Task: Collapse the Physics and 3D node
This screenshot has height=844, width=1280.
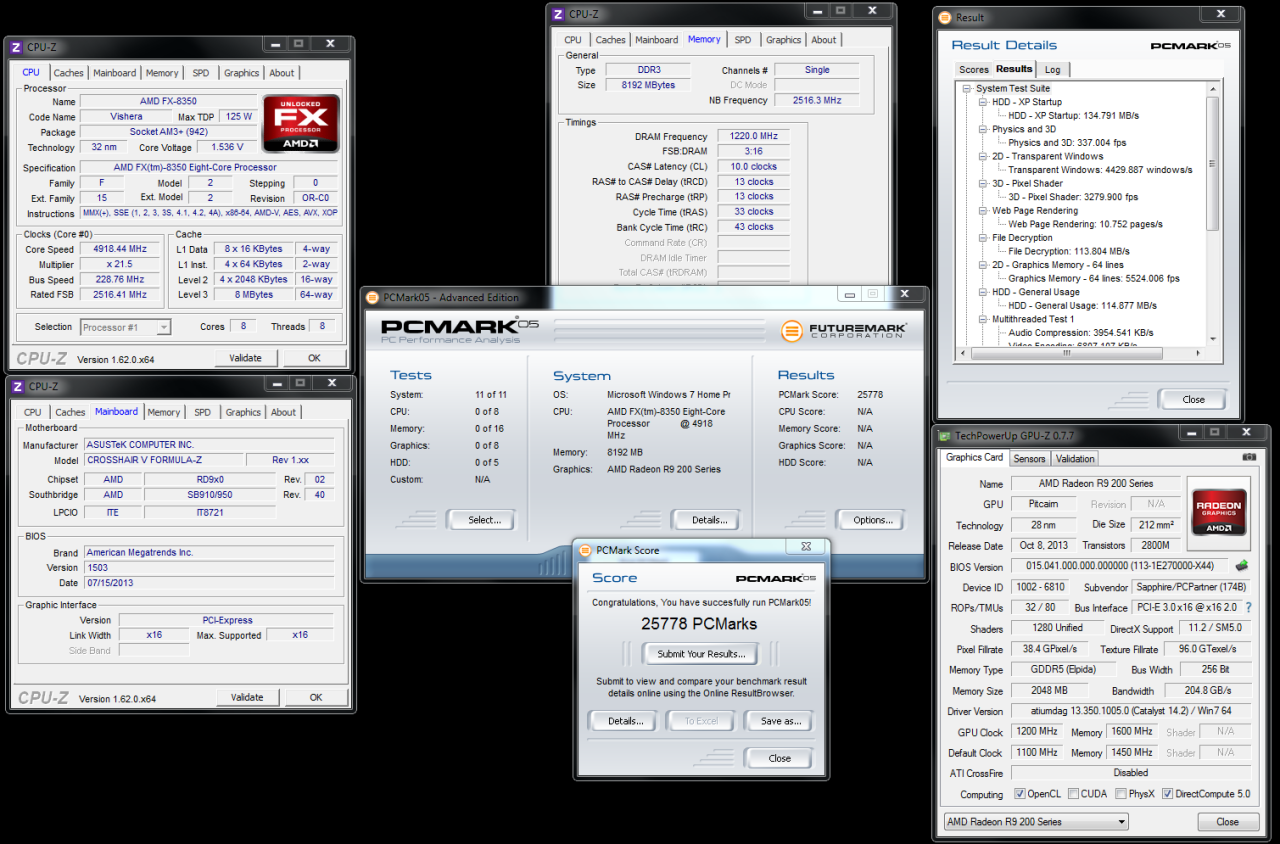Action: point(984,129)
